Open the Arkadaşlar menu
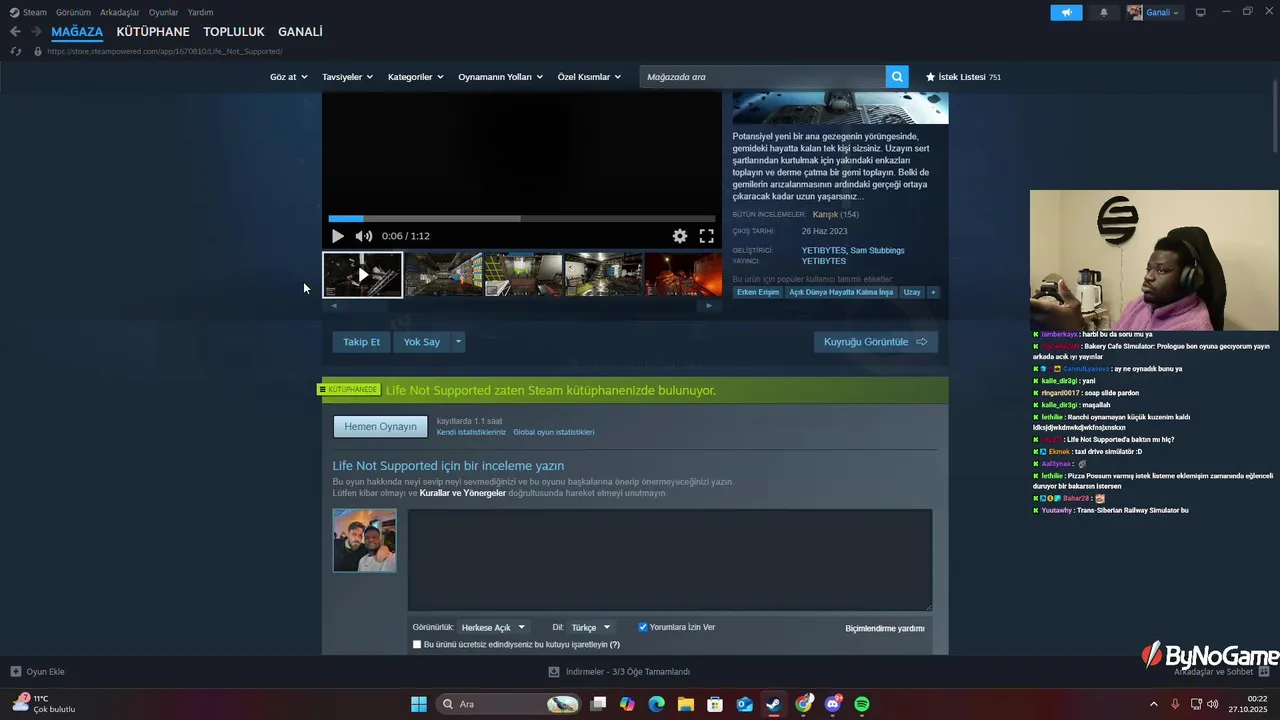The image size is (1280, 720). (x=120, y=12)
